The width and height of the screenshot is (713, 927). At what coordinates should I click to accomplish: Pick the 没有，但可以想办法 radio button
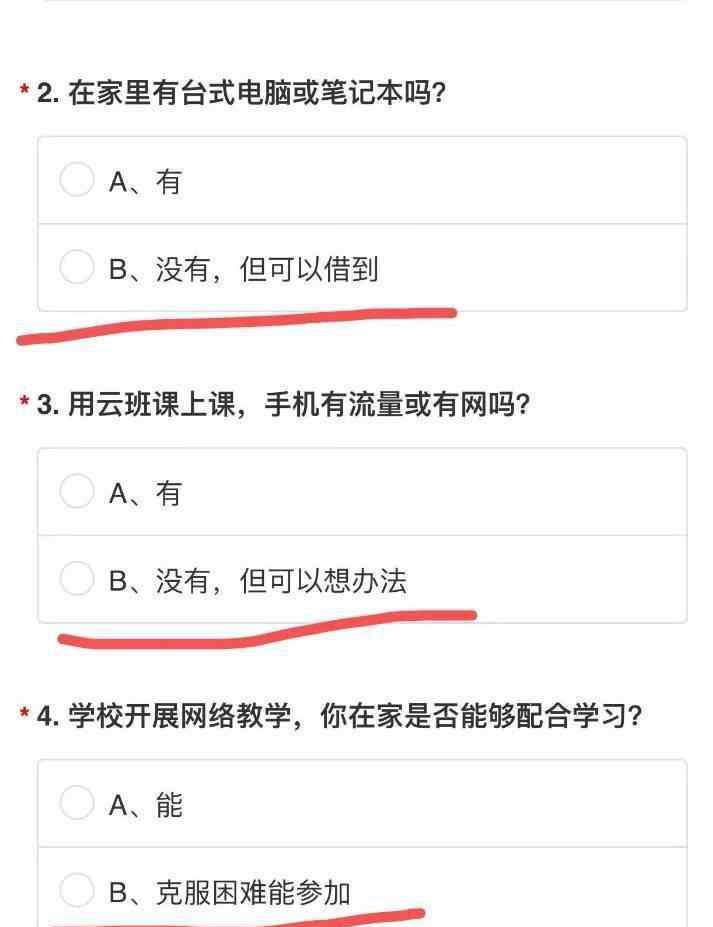click(77, 578)
